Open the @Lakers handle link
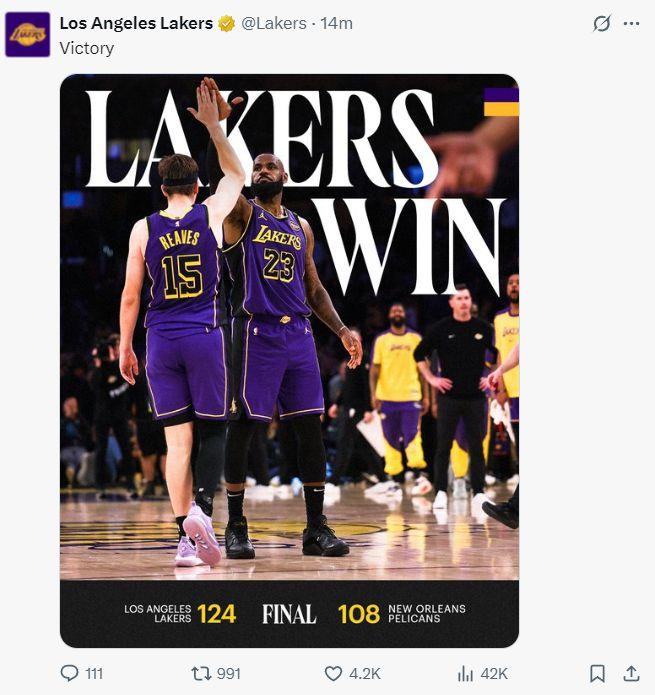Image resolution: width=655 pixels, height=695 pixels. [x=274, y=23]
